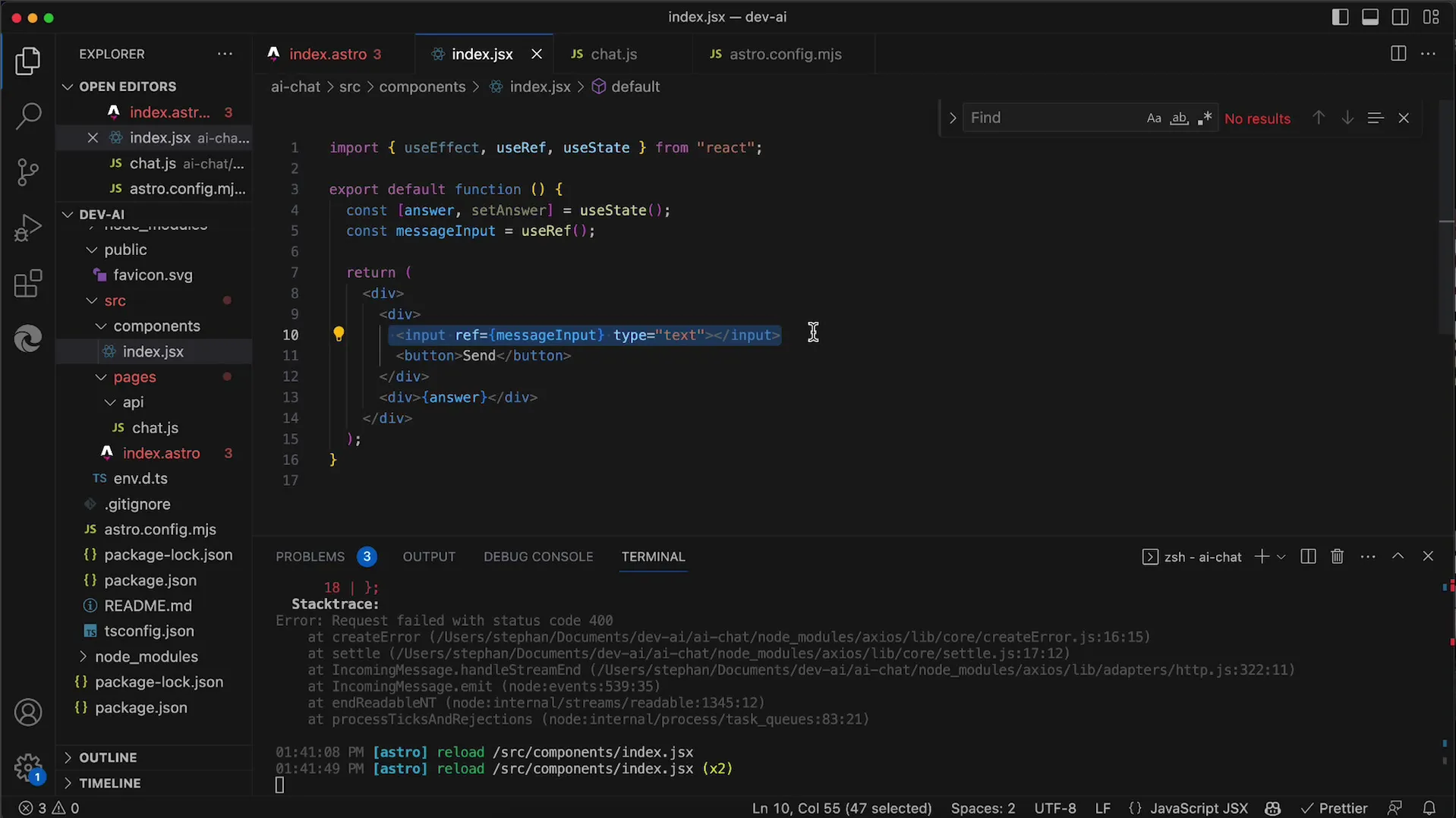Open the astro.config.mjs editor tab
Screen dimensions: 1456x818
[x=783, y=54]
